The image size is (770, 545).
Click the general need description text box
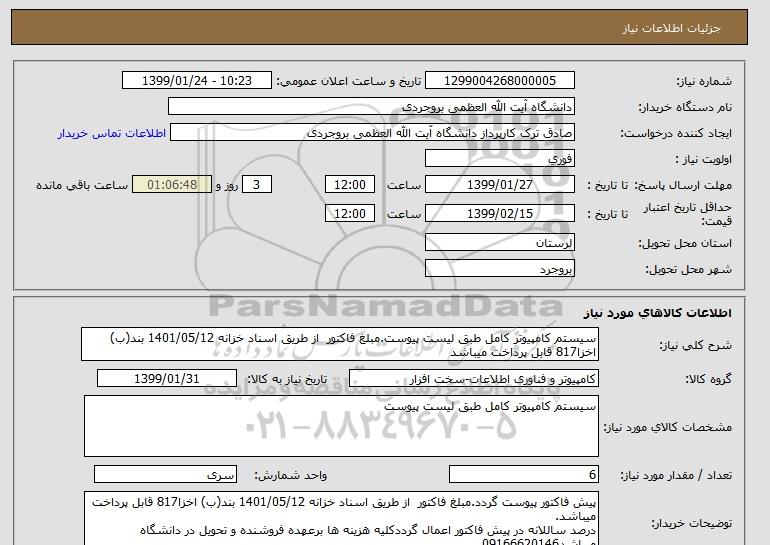(x=340, y=345)
